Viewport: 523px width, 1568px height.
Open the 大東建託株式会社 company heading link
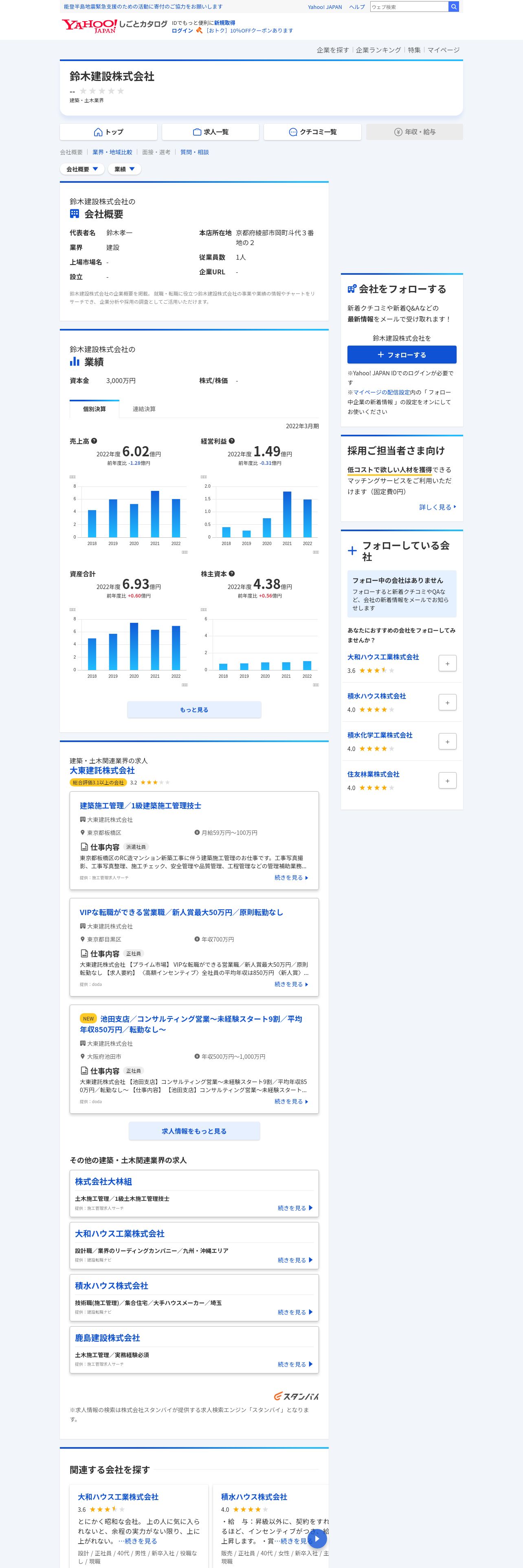tap(102, 771)
